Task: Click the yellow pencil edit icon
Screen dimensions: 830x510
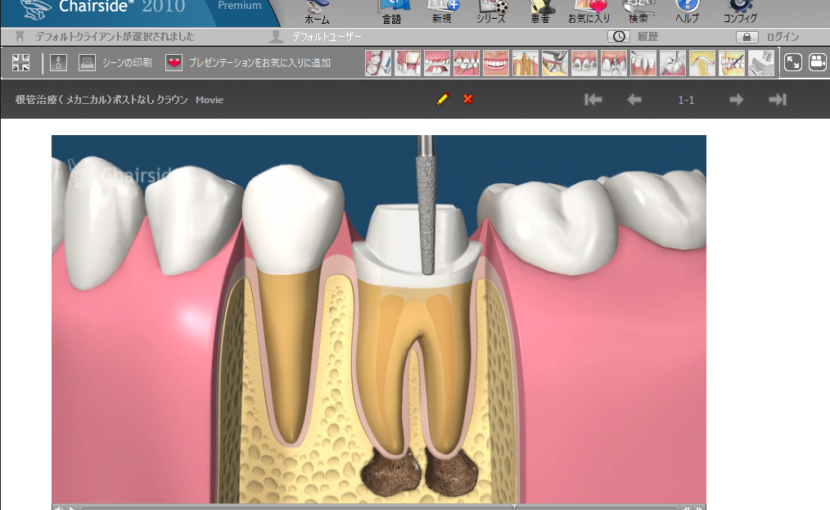Action: pos(443,99)
